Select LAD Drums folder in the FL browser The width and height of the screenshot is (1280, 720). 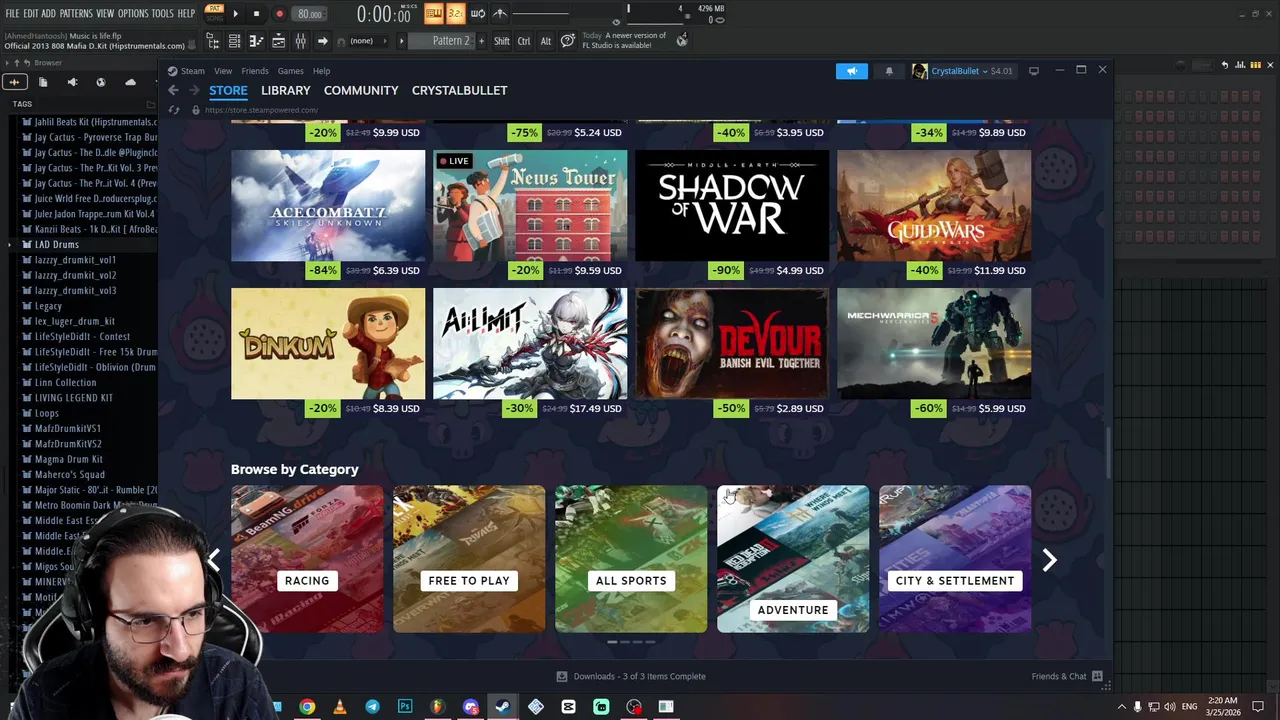(56, 244)
